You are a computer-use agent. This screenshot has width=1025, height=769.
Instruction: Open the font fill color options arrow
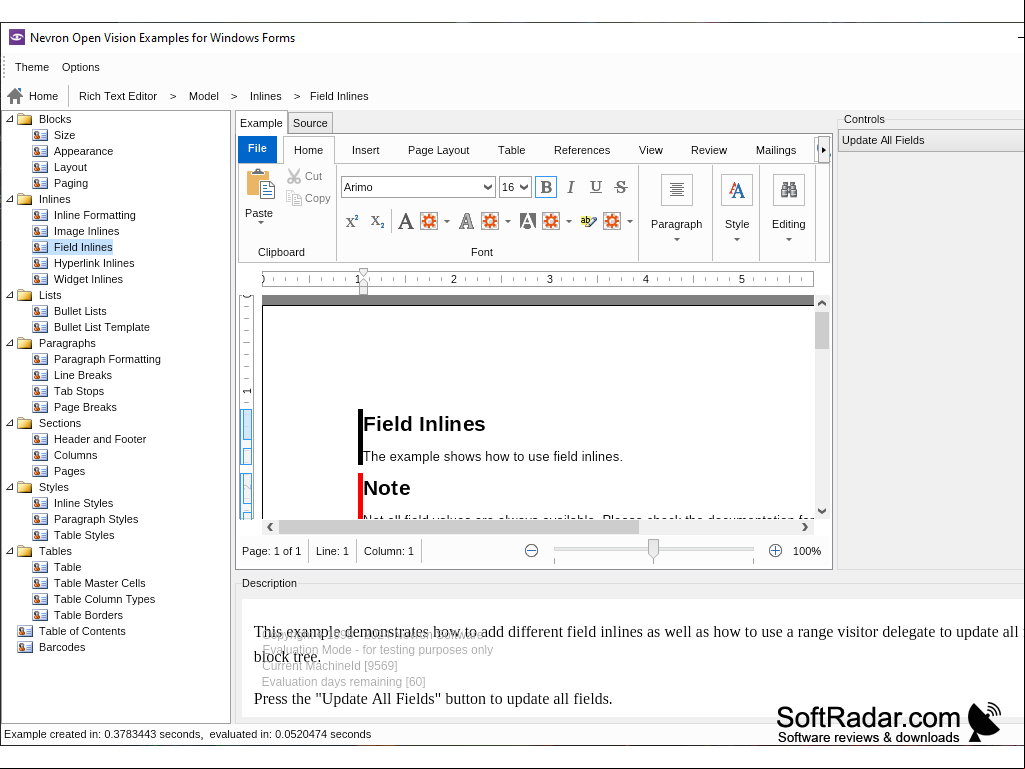446,222
